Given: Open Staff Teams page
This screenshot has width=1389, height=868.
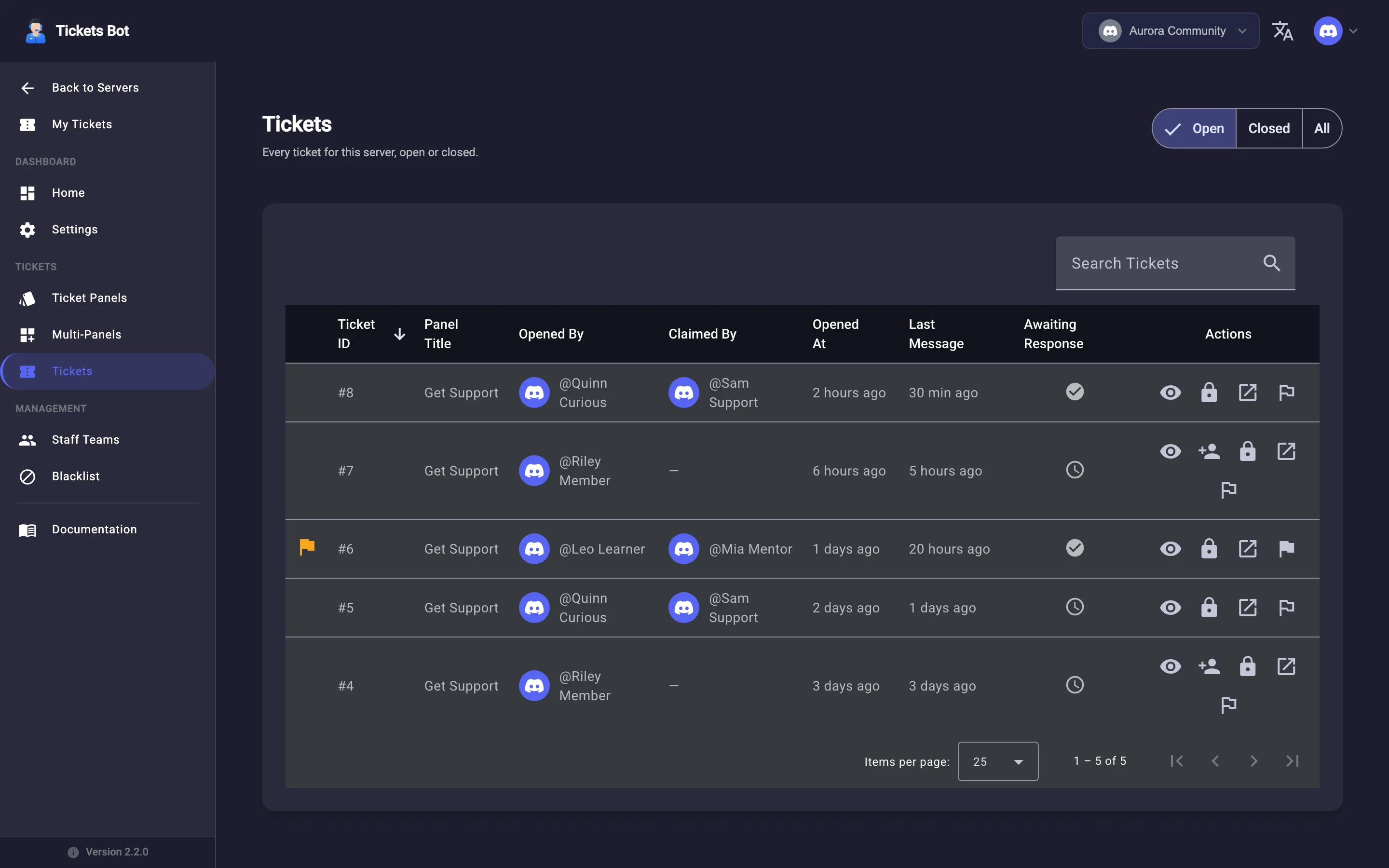Looking at the screenshot, I should (108, 440).
